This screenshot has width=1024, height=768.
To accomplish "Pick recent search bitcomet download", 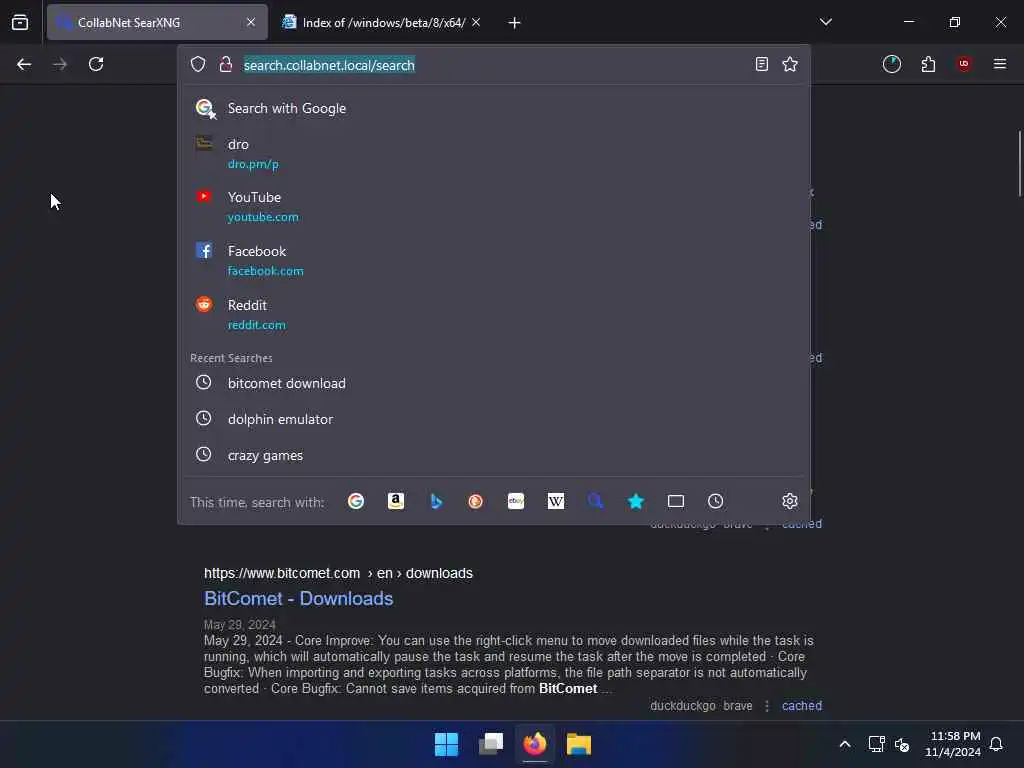I will (494, 383).
